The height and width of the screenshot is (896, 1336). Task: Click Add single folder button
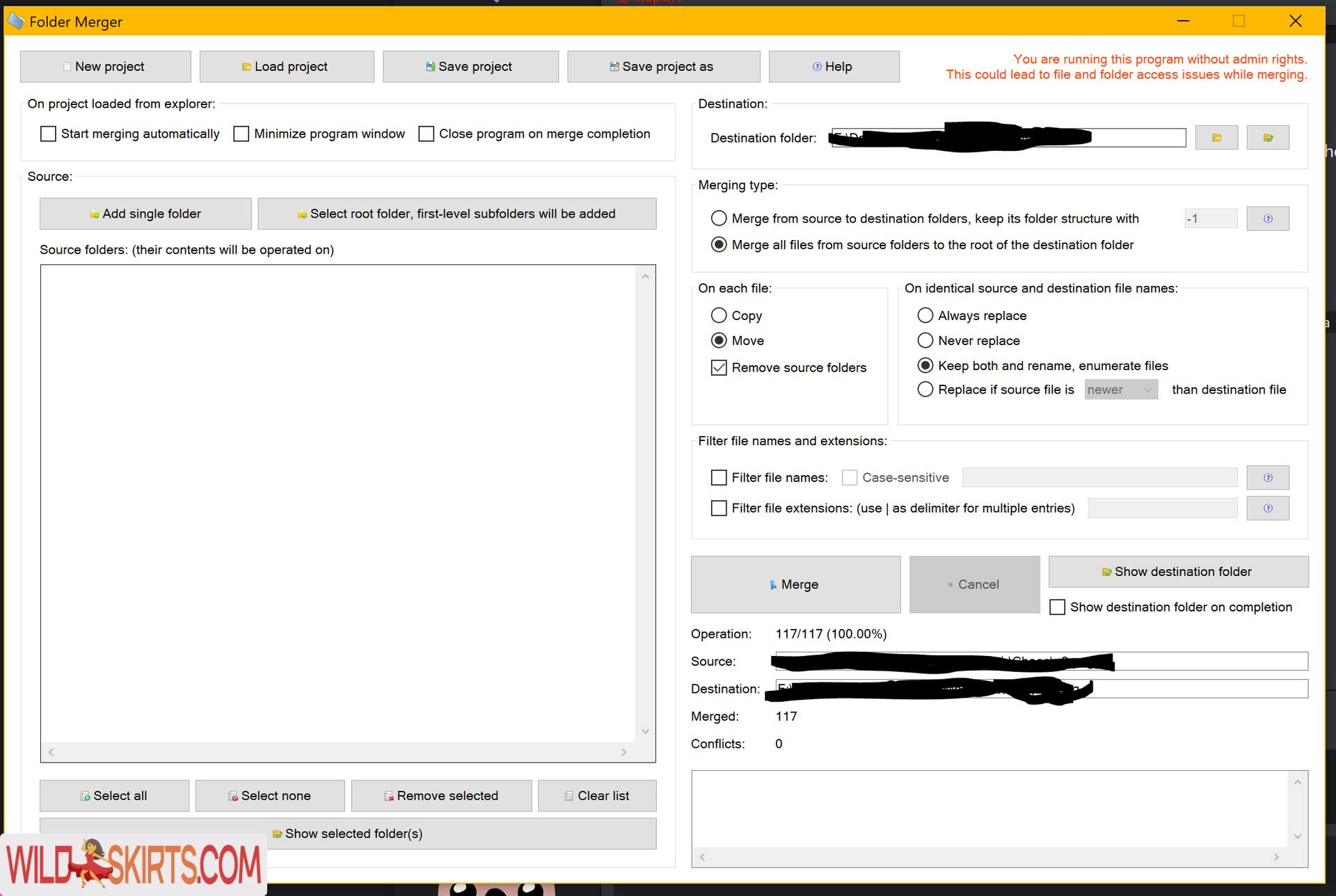click(144, 213)
